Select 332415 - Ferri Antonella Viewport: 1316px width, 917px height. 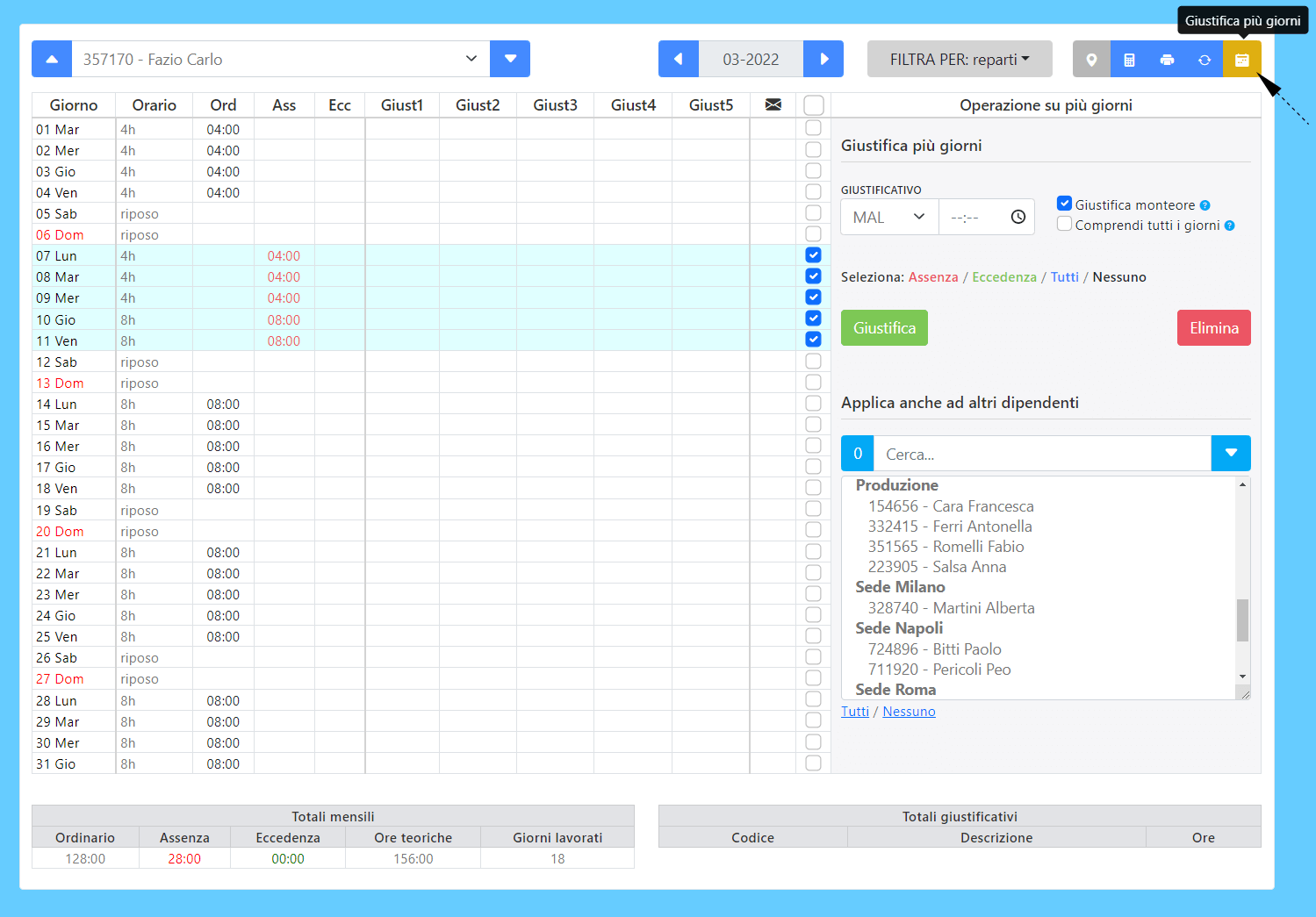point(950,527)
